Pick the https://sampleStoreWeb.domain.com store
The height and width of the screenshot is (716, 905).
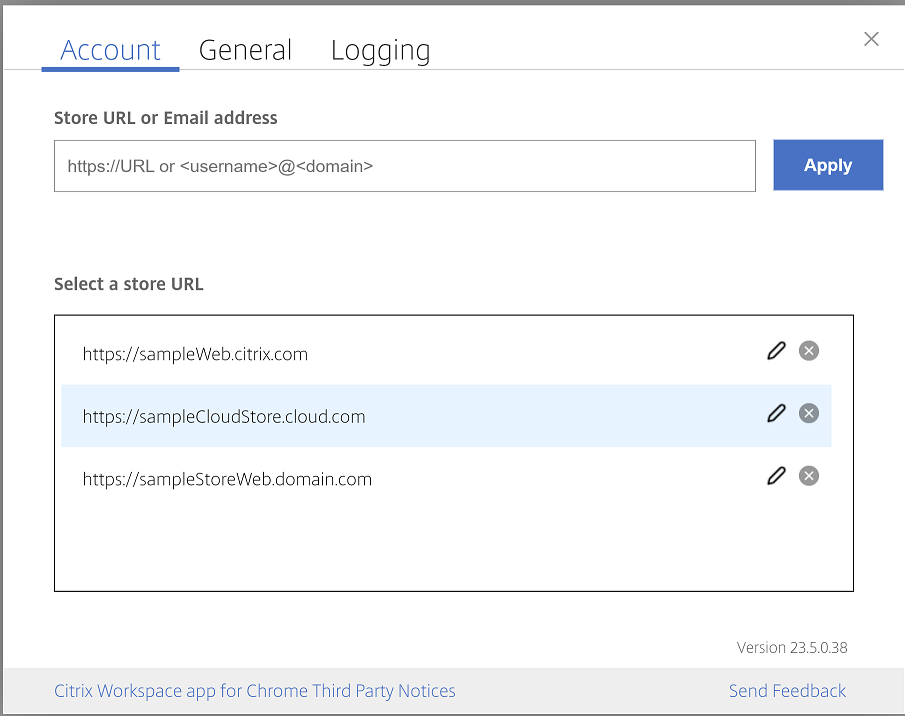pos(227,480)
